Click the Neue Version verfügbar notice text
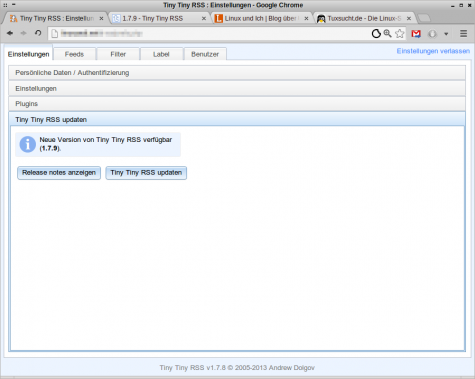Viewport: 475px width, 379px height. click(106, 144)
